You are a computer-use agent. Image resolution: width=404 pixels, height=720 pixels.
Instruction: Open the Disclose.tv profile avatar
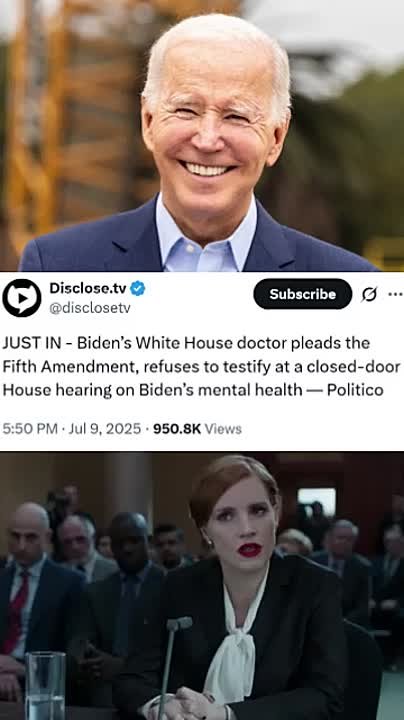22,298
